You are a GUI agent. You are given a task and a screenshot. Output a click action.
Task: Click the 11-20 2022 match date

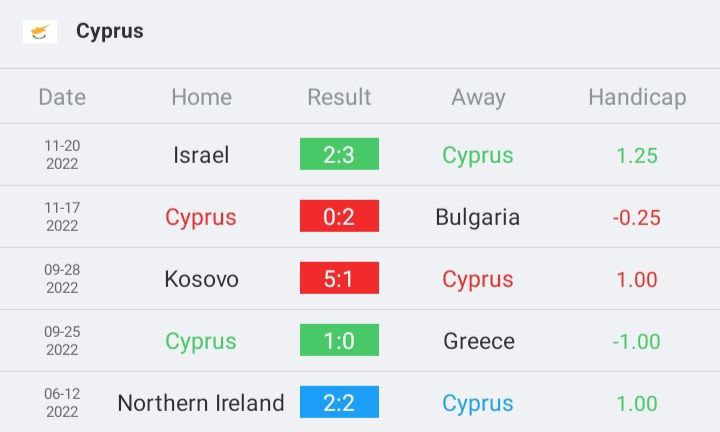pos(62,155)
